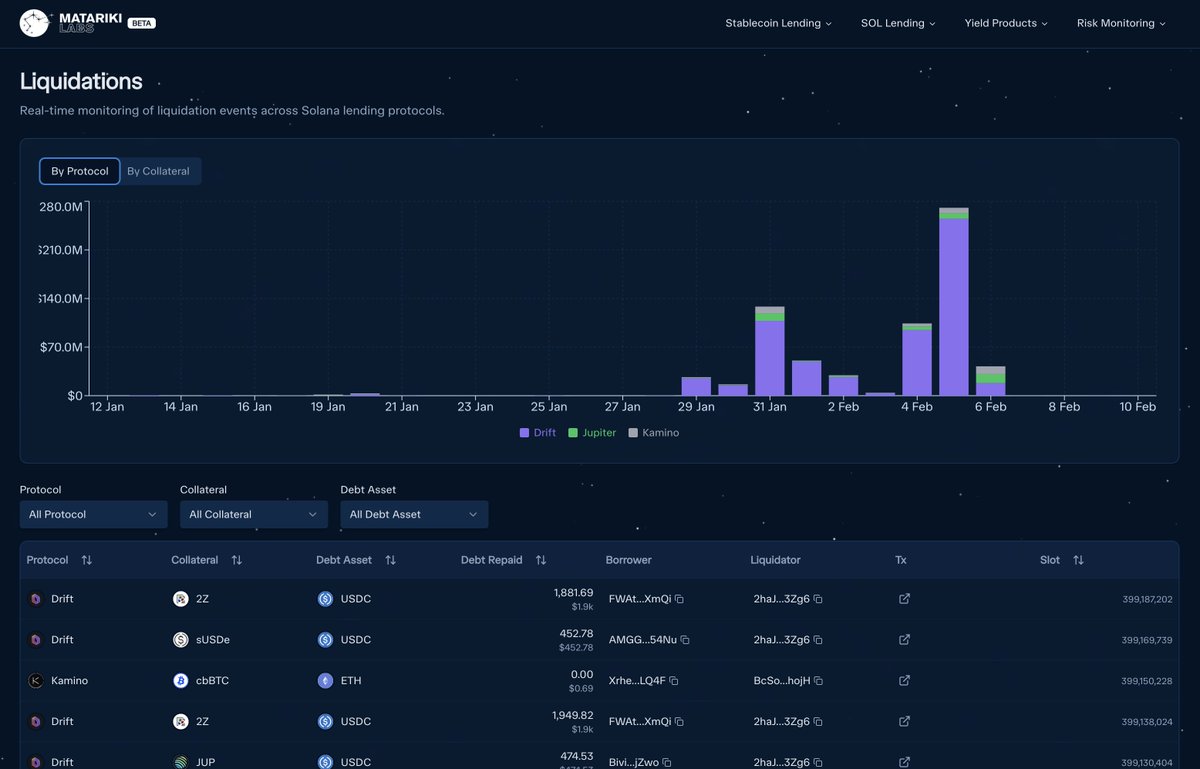This screenshot has width=1200, height=769.
Task: Click the JUP collateral icon
Action: [180, 762]
